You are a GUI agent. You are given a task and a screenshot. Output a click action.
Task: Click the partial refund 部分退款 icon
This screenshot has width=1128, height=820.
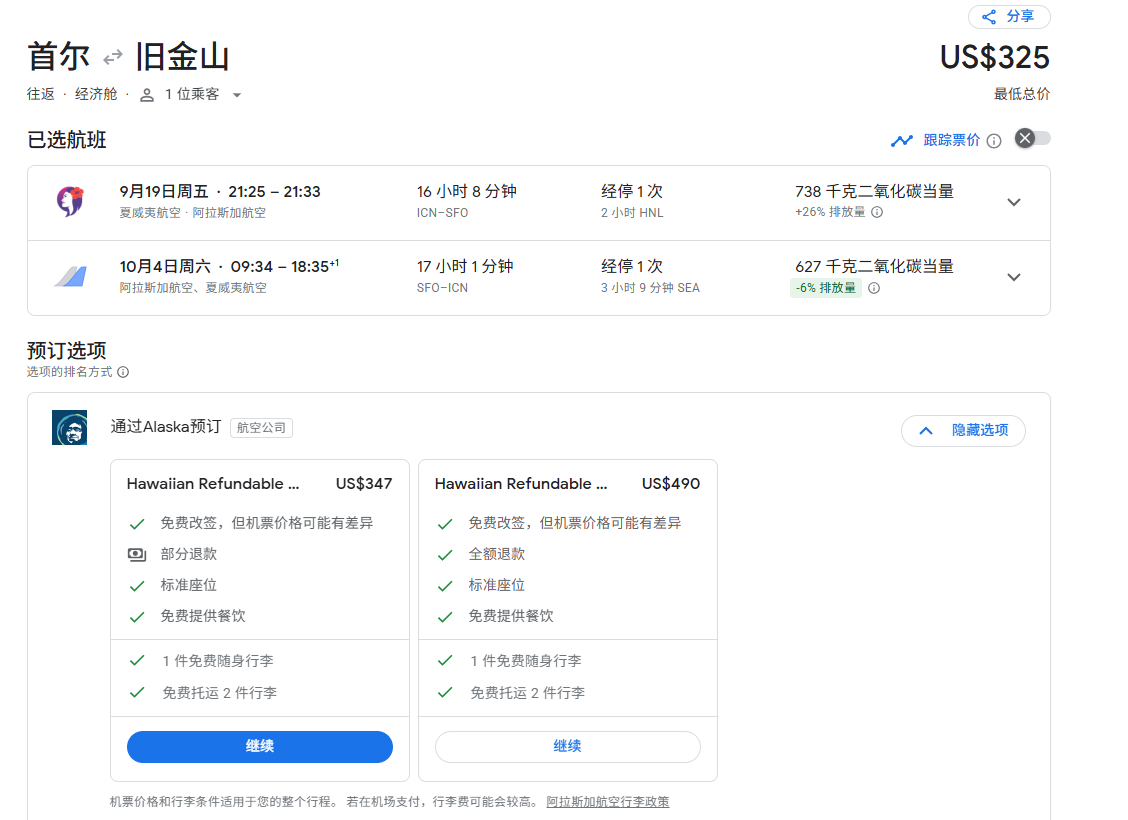click(137, 554)
